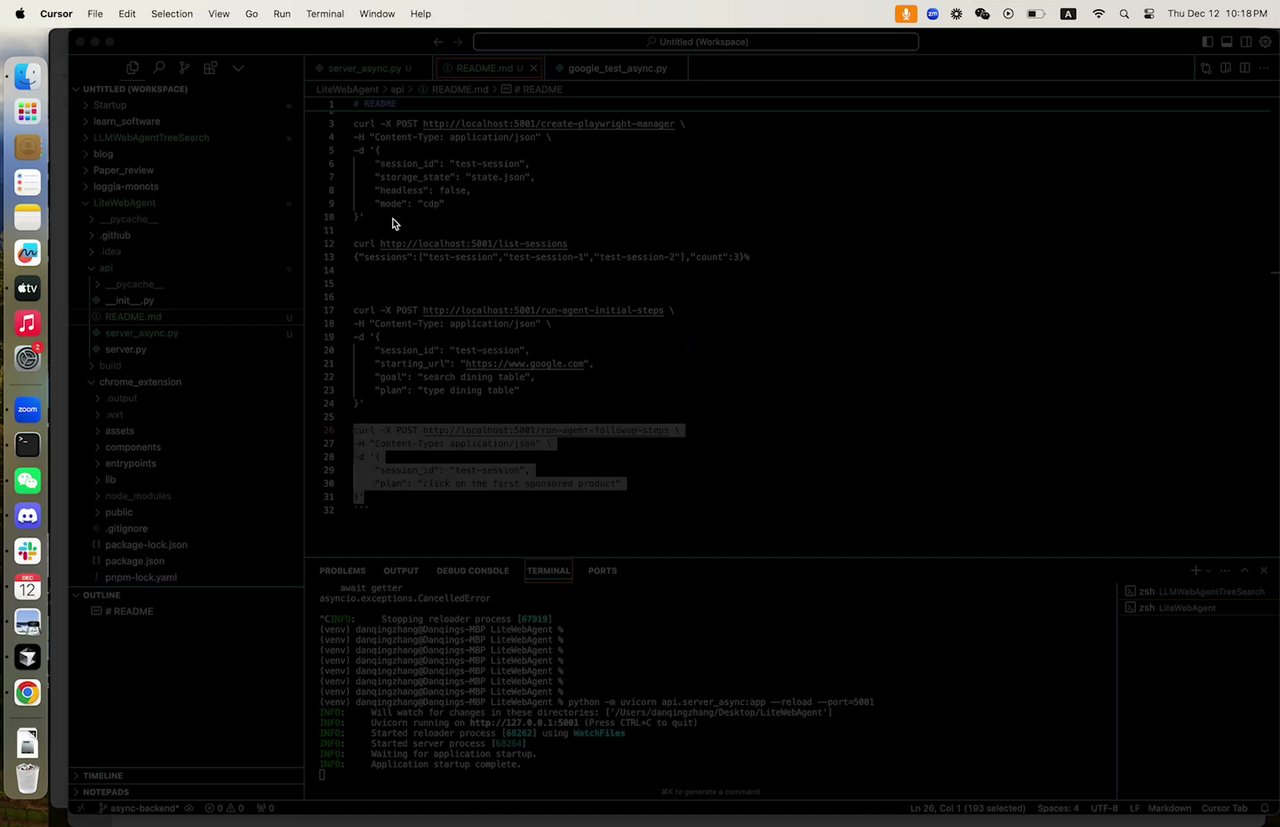Open the Search view icon
Viewport: 1280px width, 827px height.
(x=158, y=68)
